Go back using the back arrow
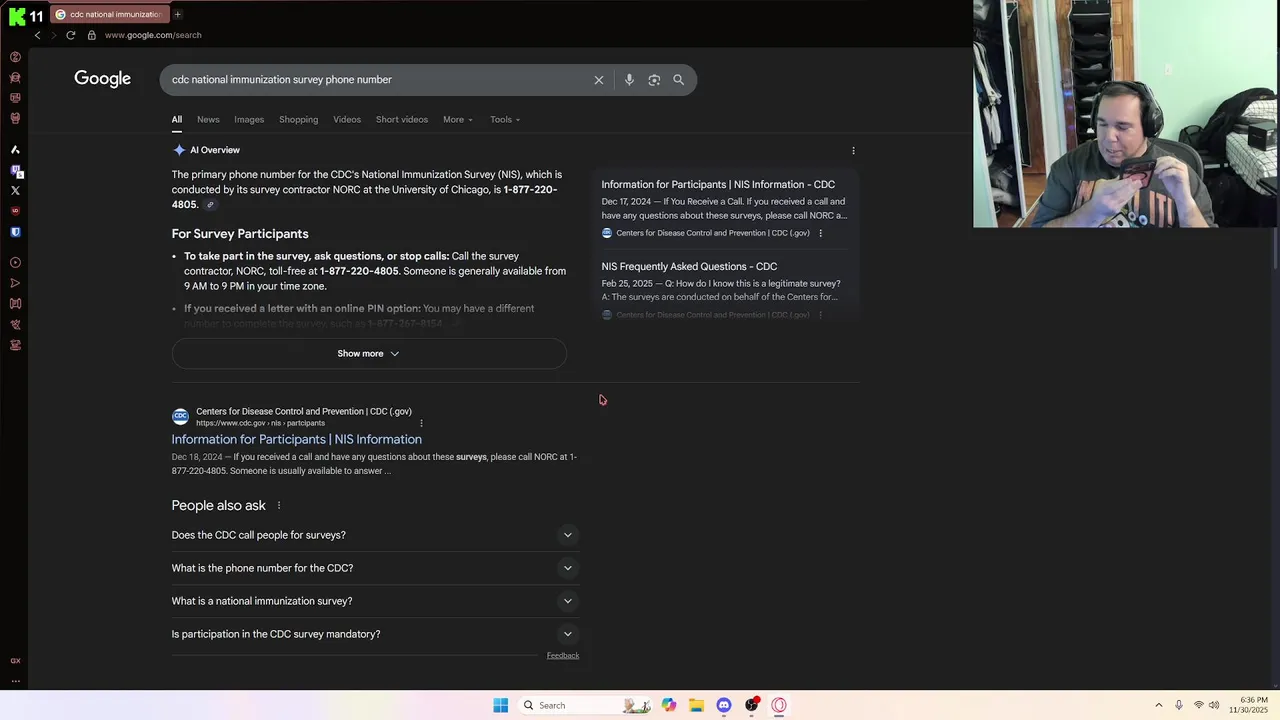 (37, 35)
